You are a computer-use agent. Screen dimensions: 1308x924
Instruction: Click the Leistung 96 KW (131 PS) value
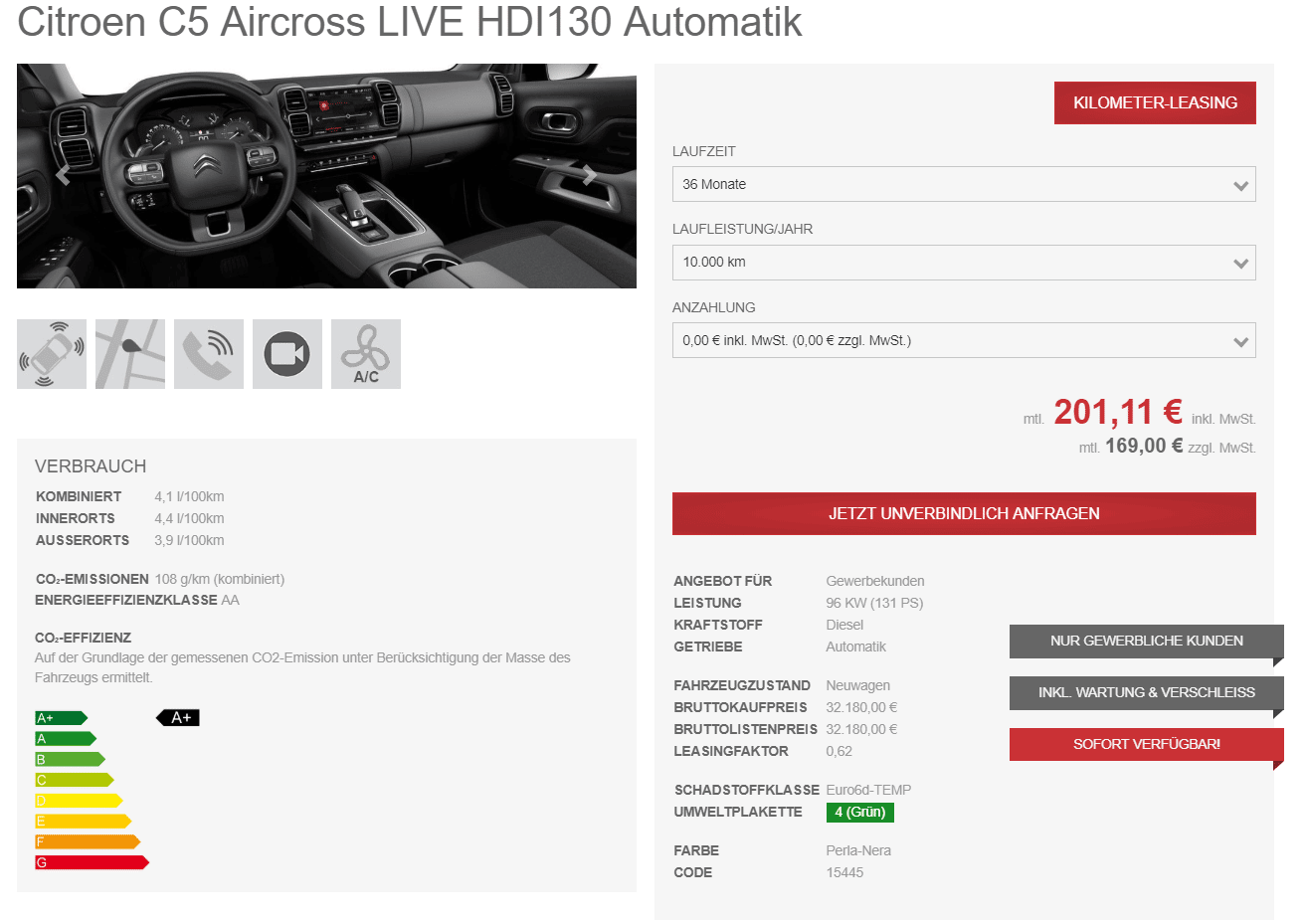point(874,603)
